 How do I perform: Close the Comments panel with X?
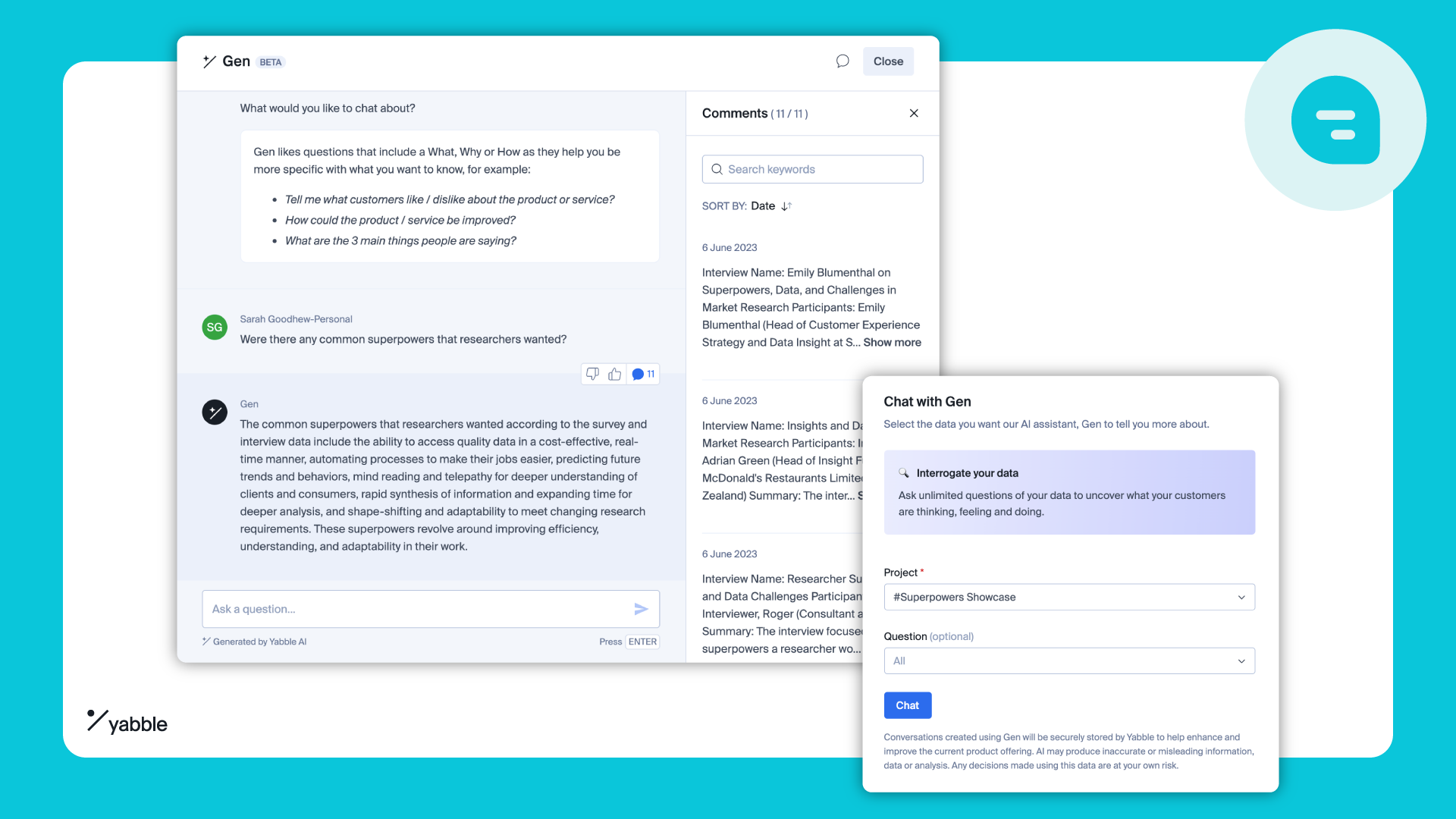tap(914, 113)
